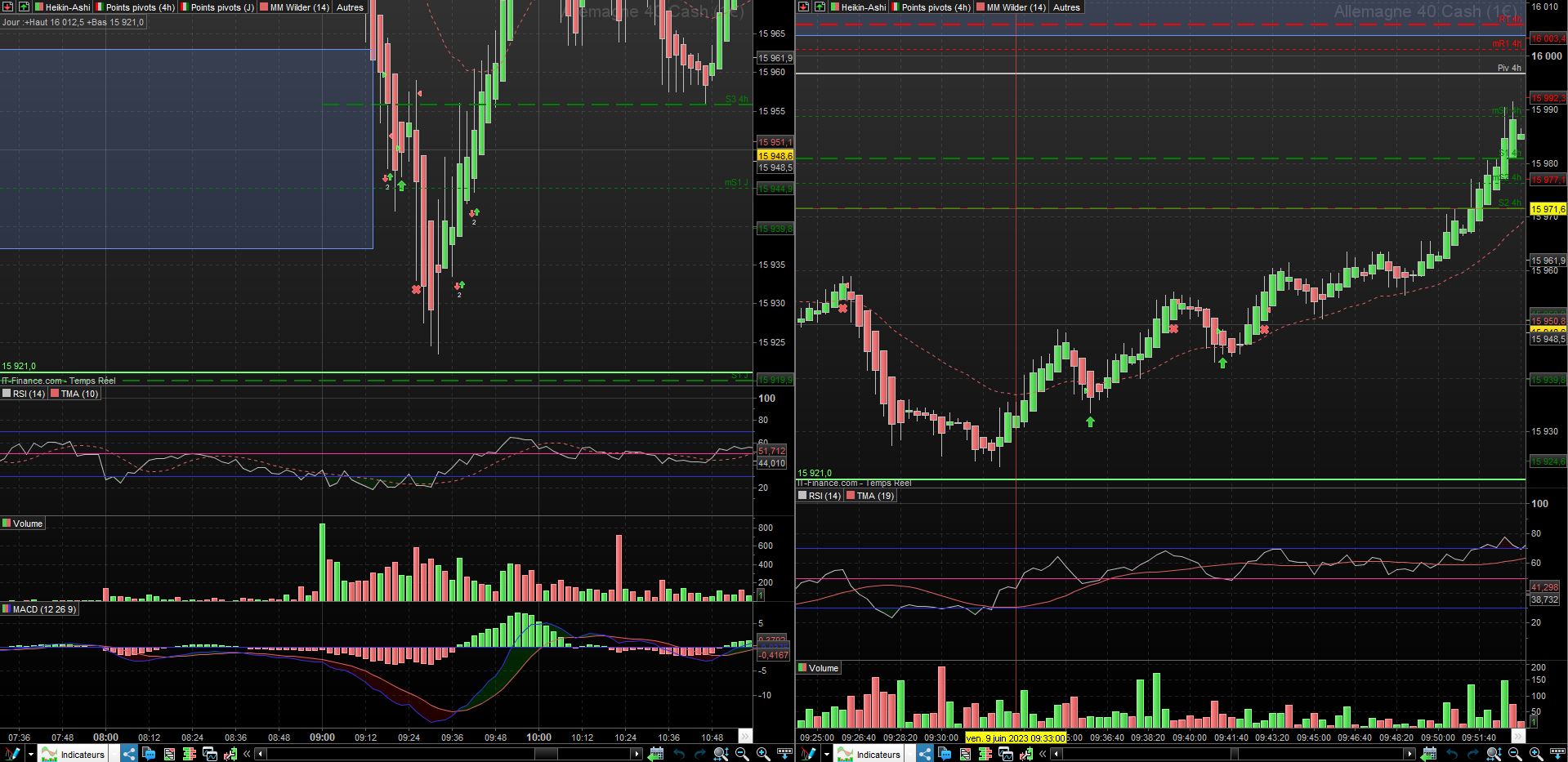This screenshot has height=762, width=1568.
Task: Open the order book icon in right chart toolbar
Action: tap(985, 754)
